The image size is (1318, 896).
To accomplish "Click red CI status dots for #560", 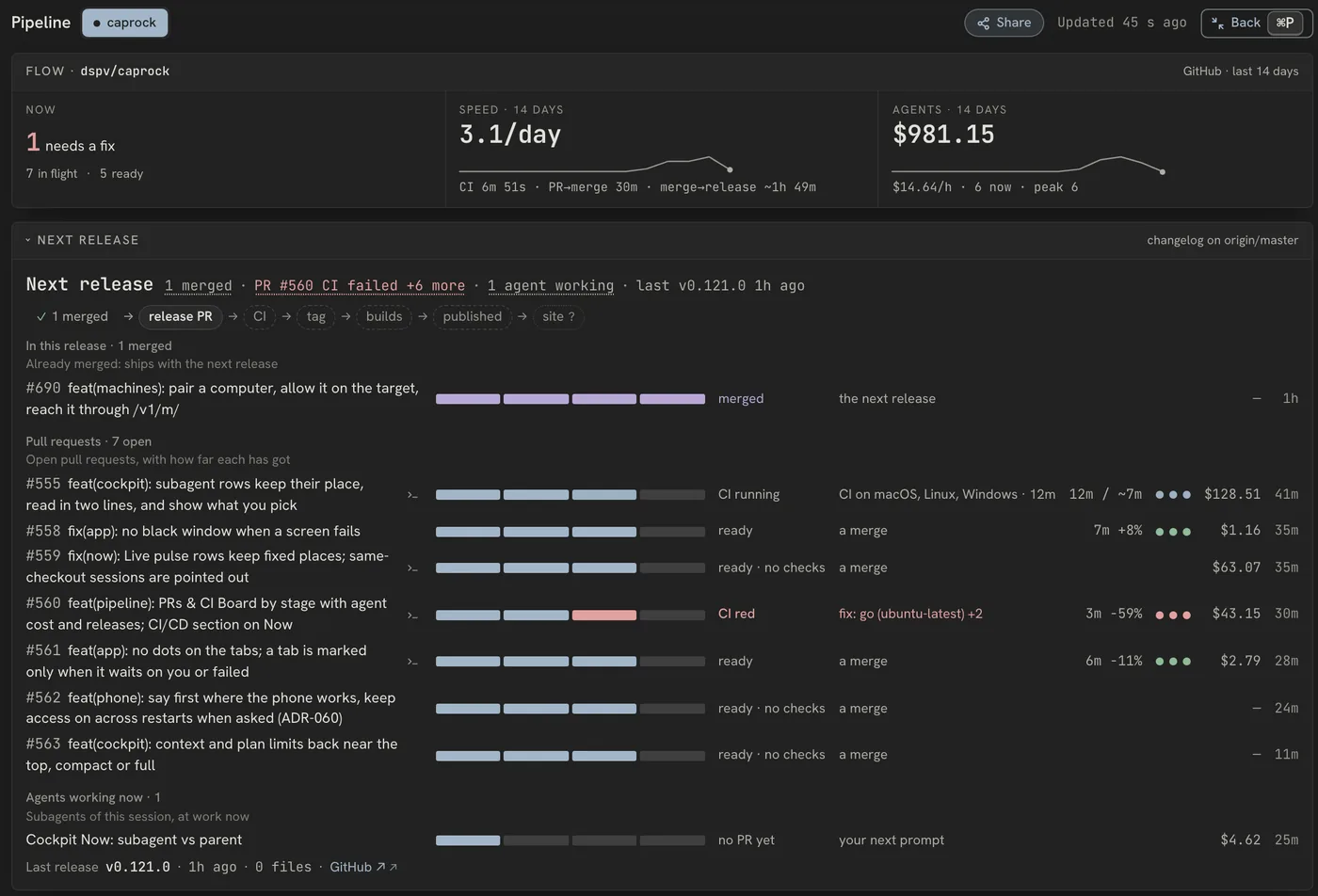I will tap(1173, 615).
